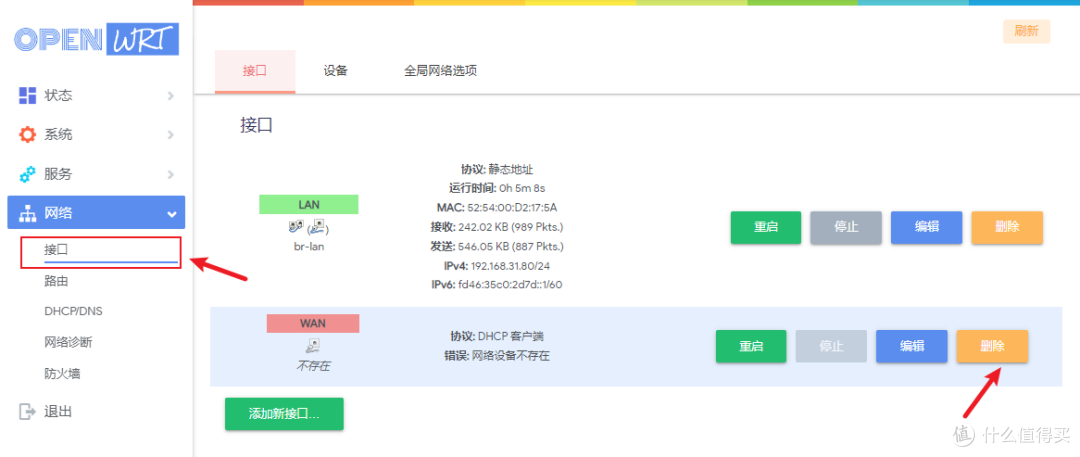
Task: Click the 运行时间 0h 5m 8s value
Action: (x=521, y=187)
